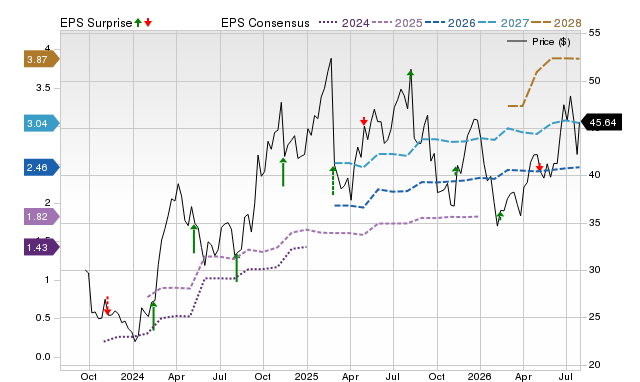Click the dashed green arrow after 2025 start
Viewport: 640px width, 382px height.
point(333,180)
